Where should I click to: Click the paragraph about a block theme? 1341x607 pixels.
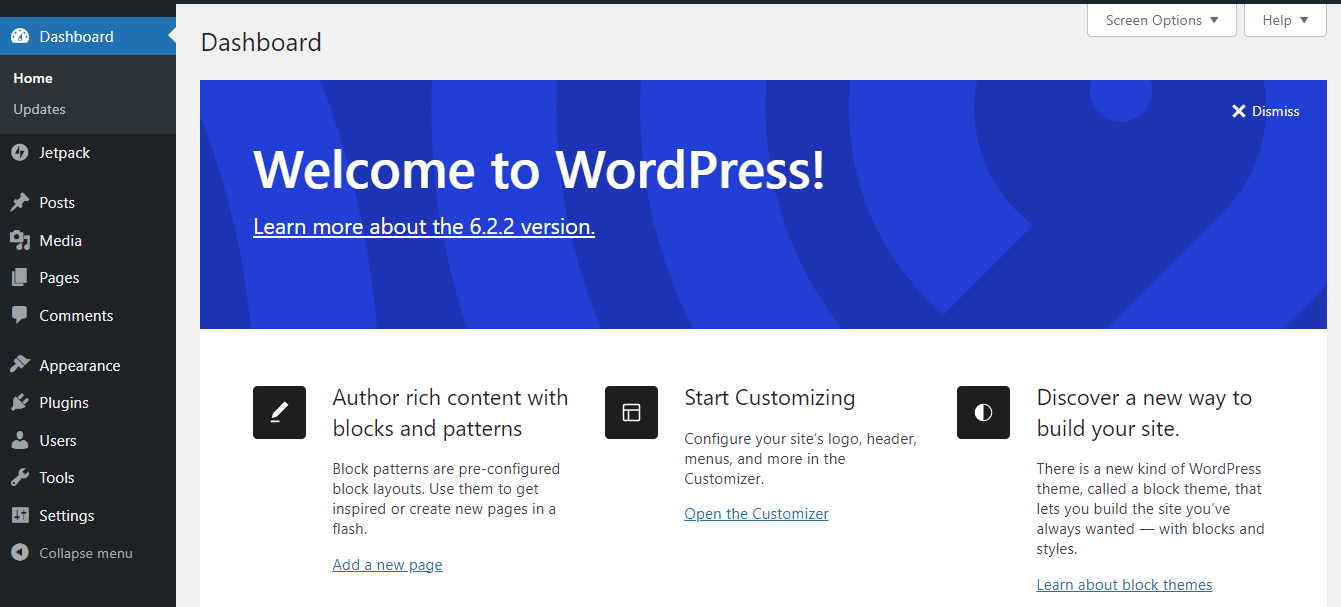1150,509
